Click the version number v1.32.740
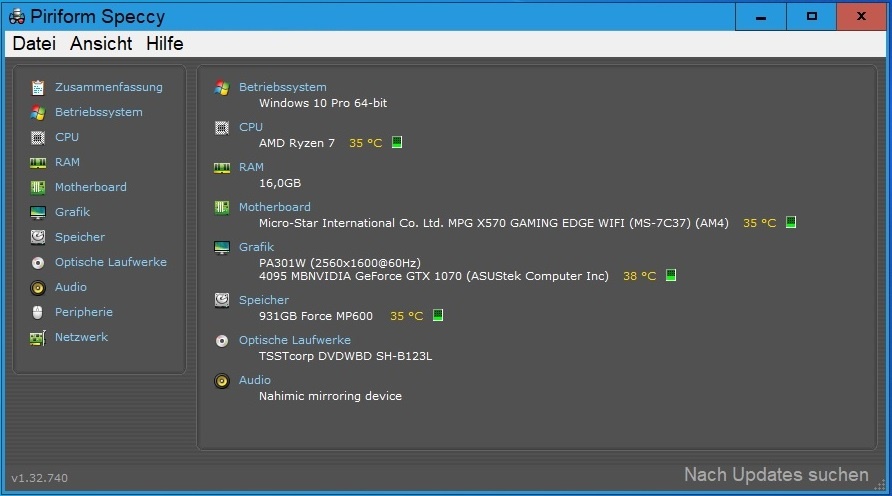Image resolution: width=892 pixels, height=496 pixels. pos(39,478)
